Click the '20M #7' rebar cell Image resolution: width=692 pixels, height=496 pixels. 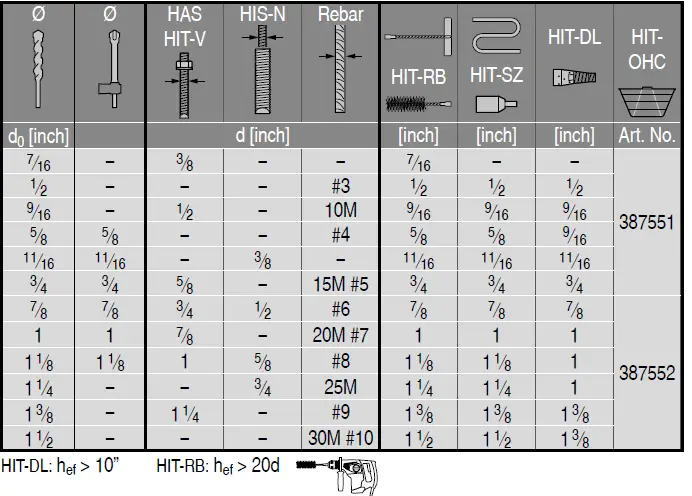(340, 335)
